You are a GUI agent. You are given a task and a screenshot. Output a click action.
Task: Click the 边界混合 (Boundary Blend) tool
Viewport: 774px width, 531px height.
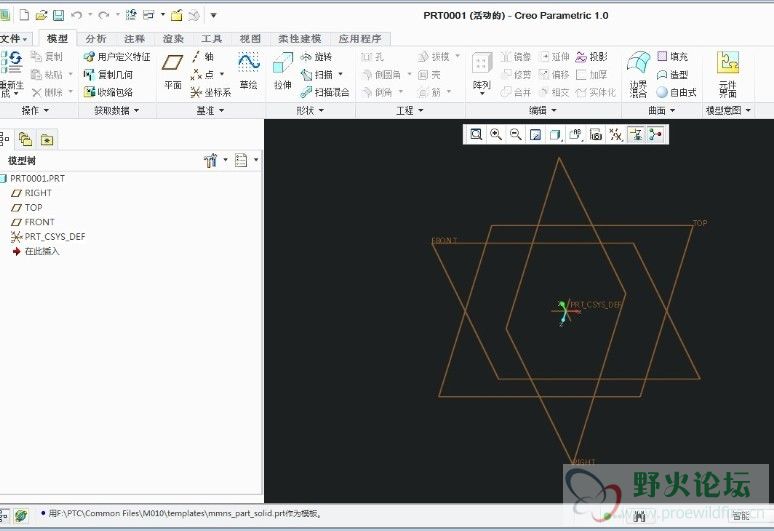638,74
